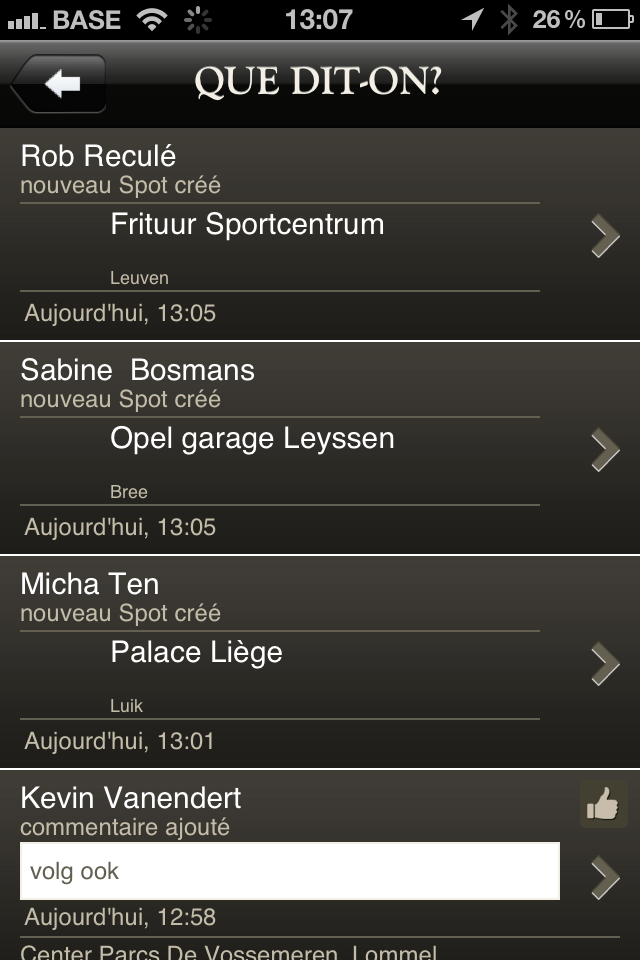
Task: Open Palace Liège chevron arrow
Action: [605, 664]
